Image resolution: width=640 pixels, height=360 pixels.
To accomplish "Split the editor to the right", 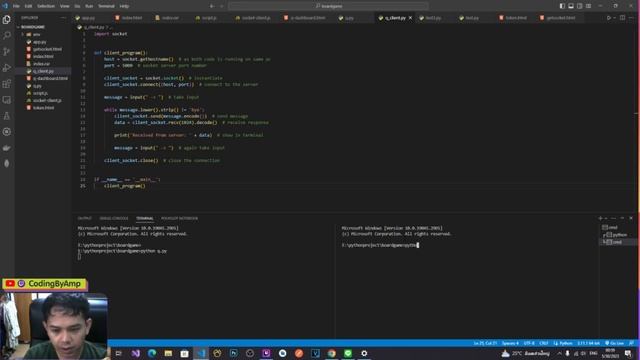I will [622, 18].
